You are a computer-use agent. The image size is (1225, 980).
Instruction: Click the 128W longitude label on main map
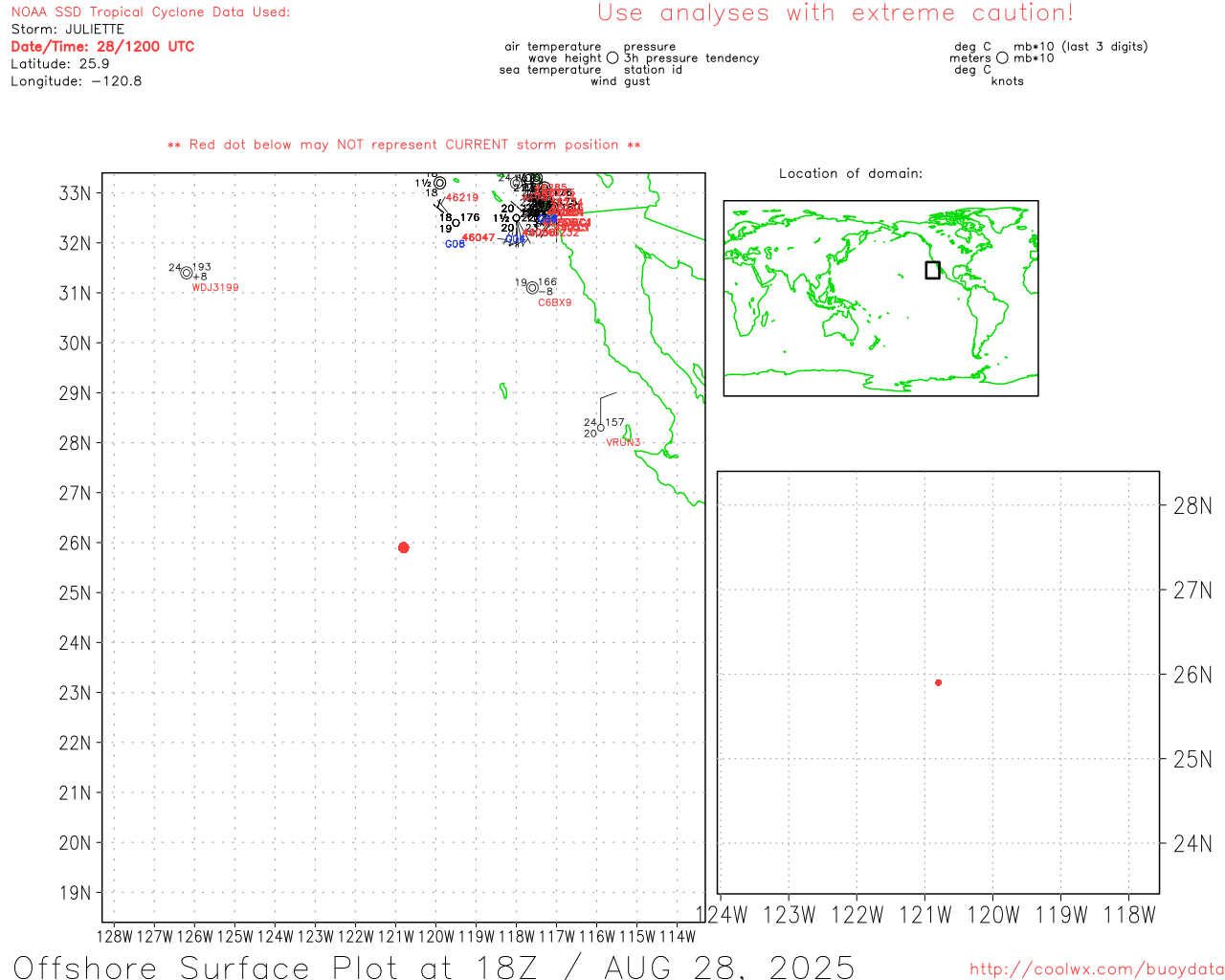tap(115, 937)
